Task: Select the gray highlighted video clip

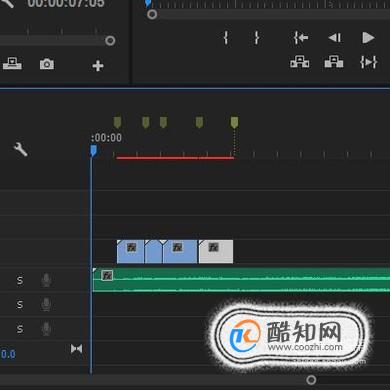Action: tap(216, 251)
